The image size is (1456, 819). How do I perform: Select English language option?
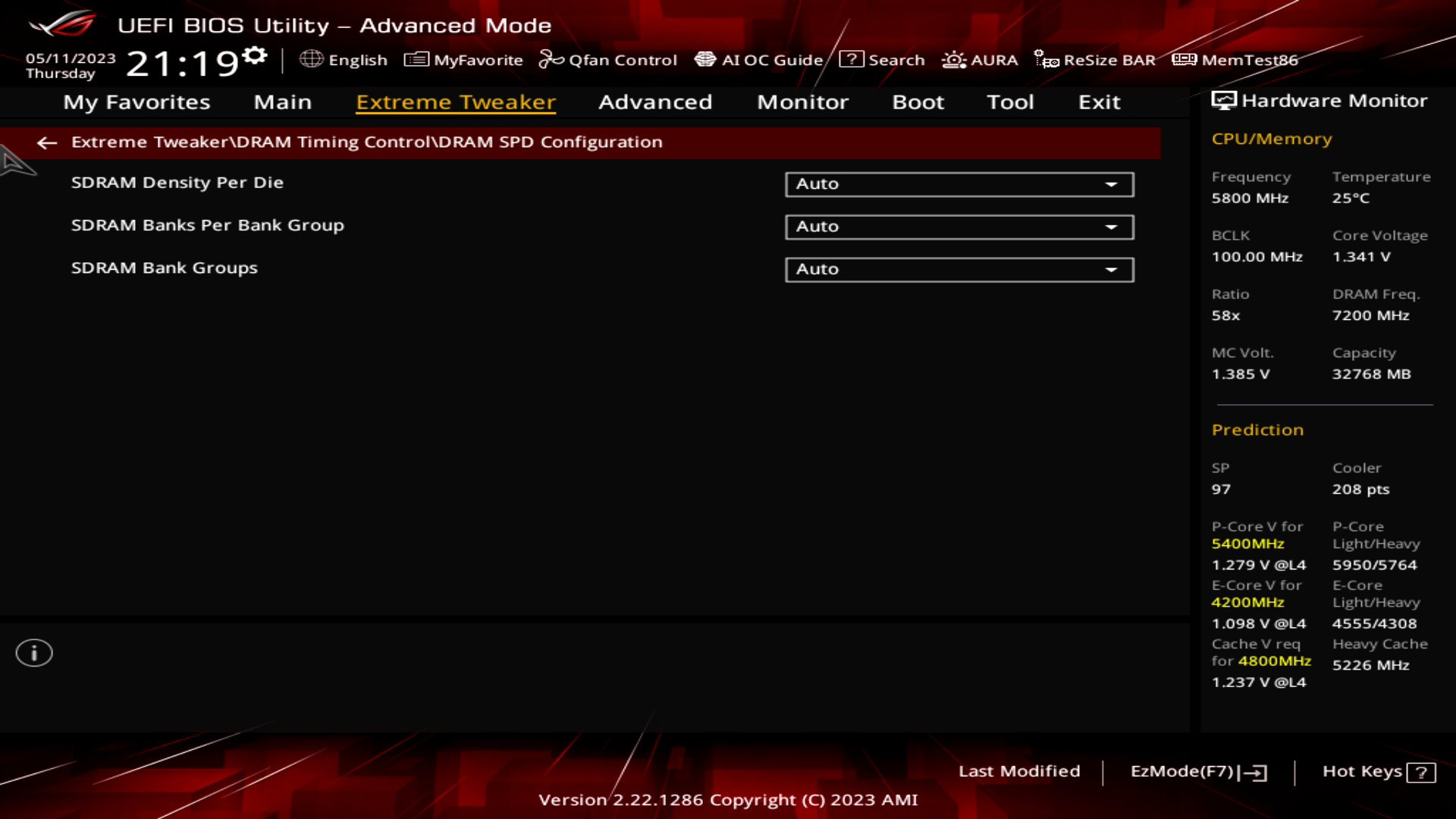click(x=344, y=59)
